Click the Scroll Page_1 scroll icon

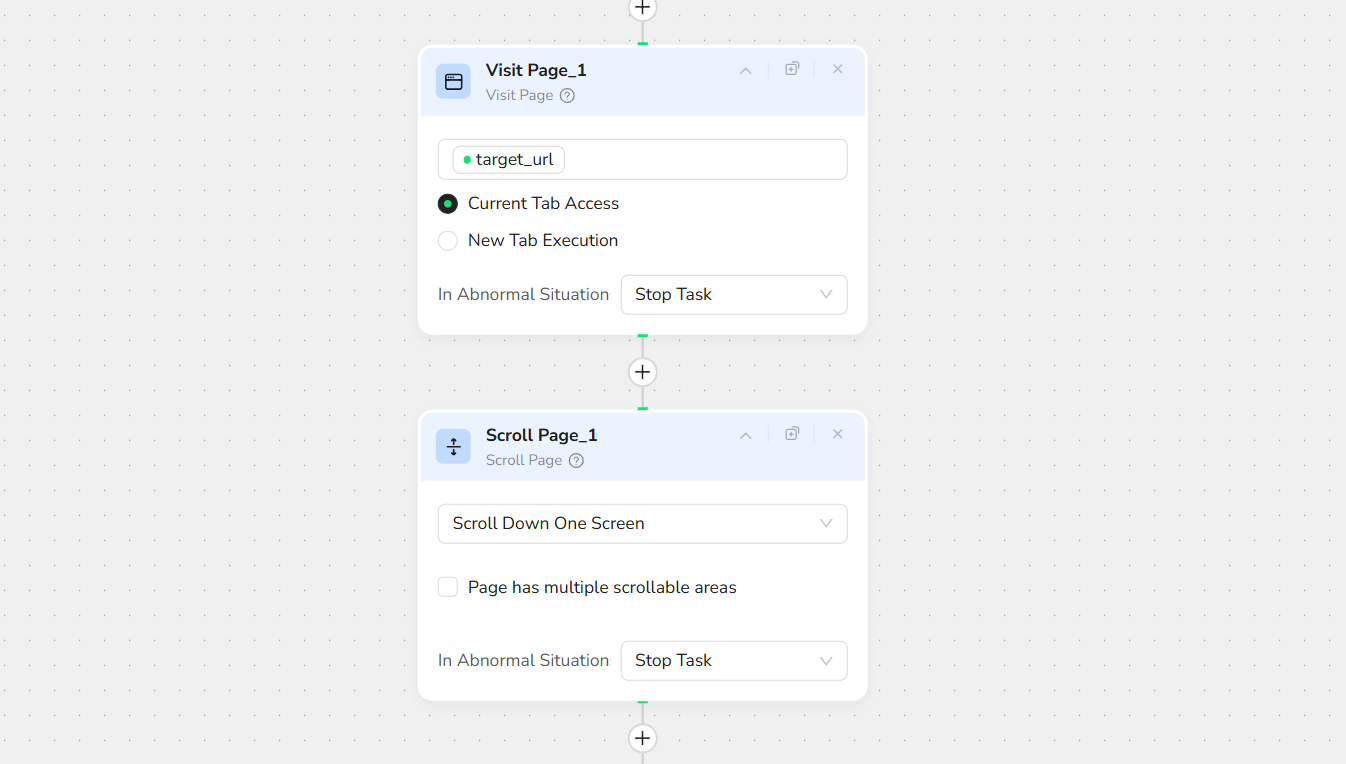pyautogui.click(x=453, y=447)
